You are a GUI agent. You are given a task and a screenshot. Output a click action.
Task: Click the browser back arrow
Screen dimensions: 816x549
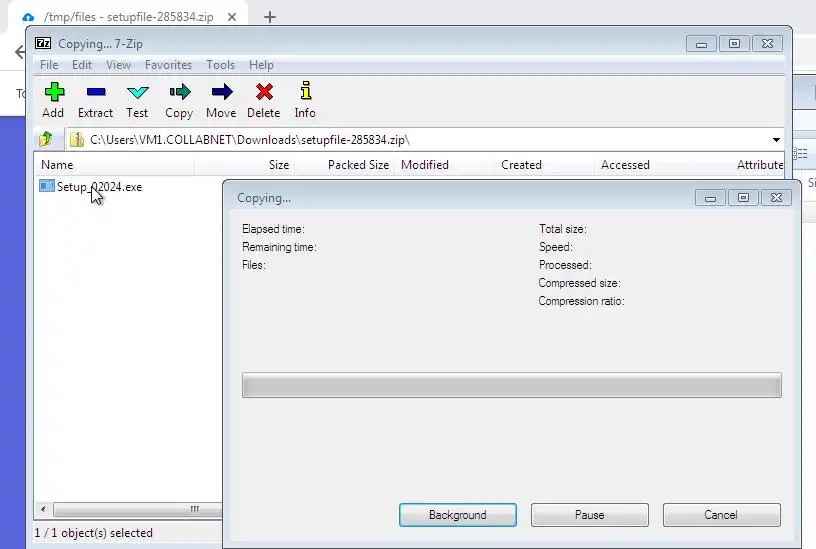(20, 52)
